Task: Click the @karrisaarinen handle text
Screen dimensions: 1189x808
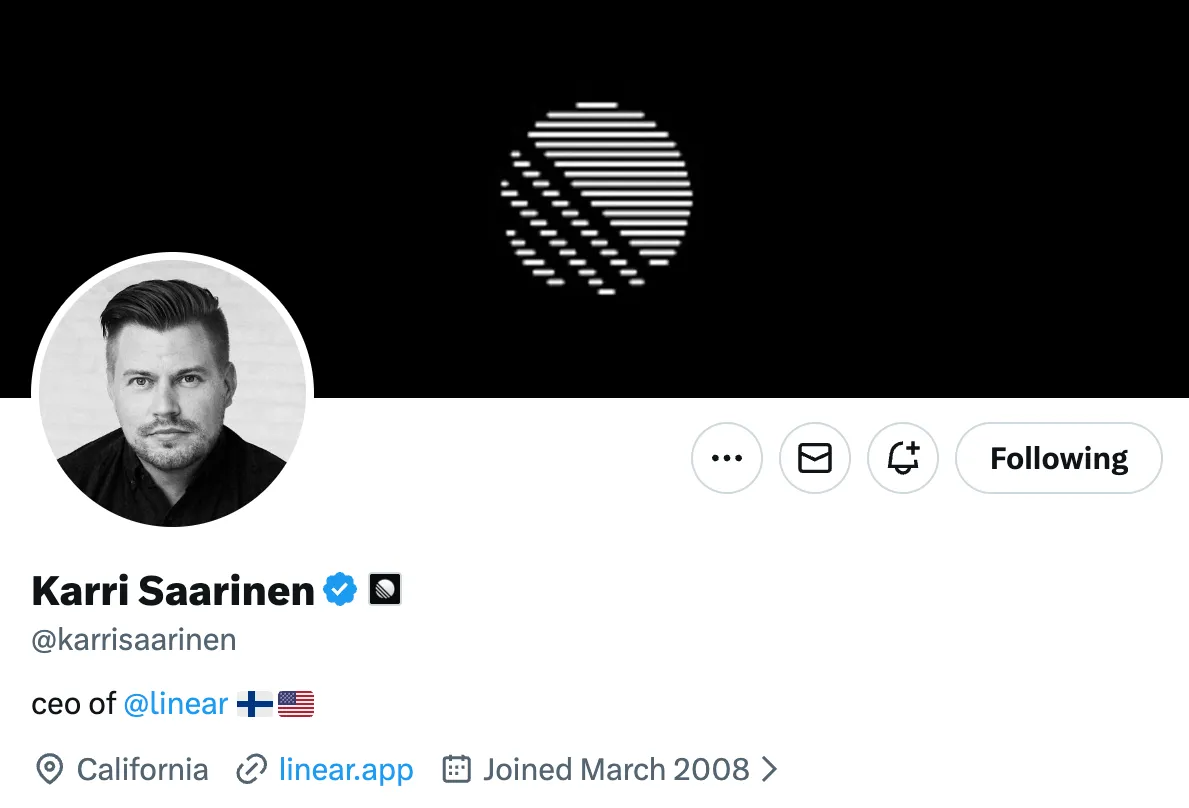Action: pyautogui.click(x=134, y=640)
